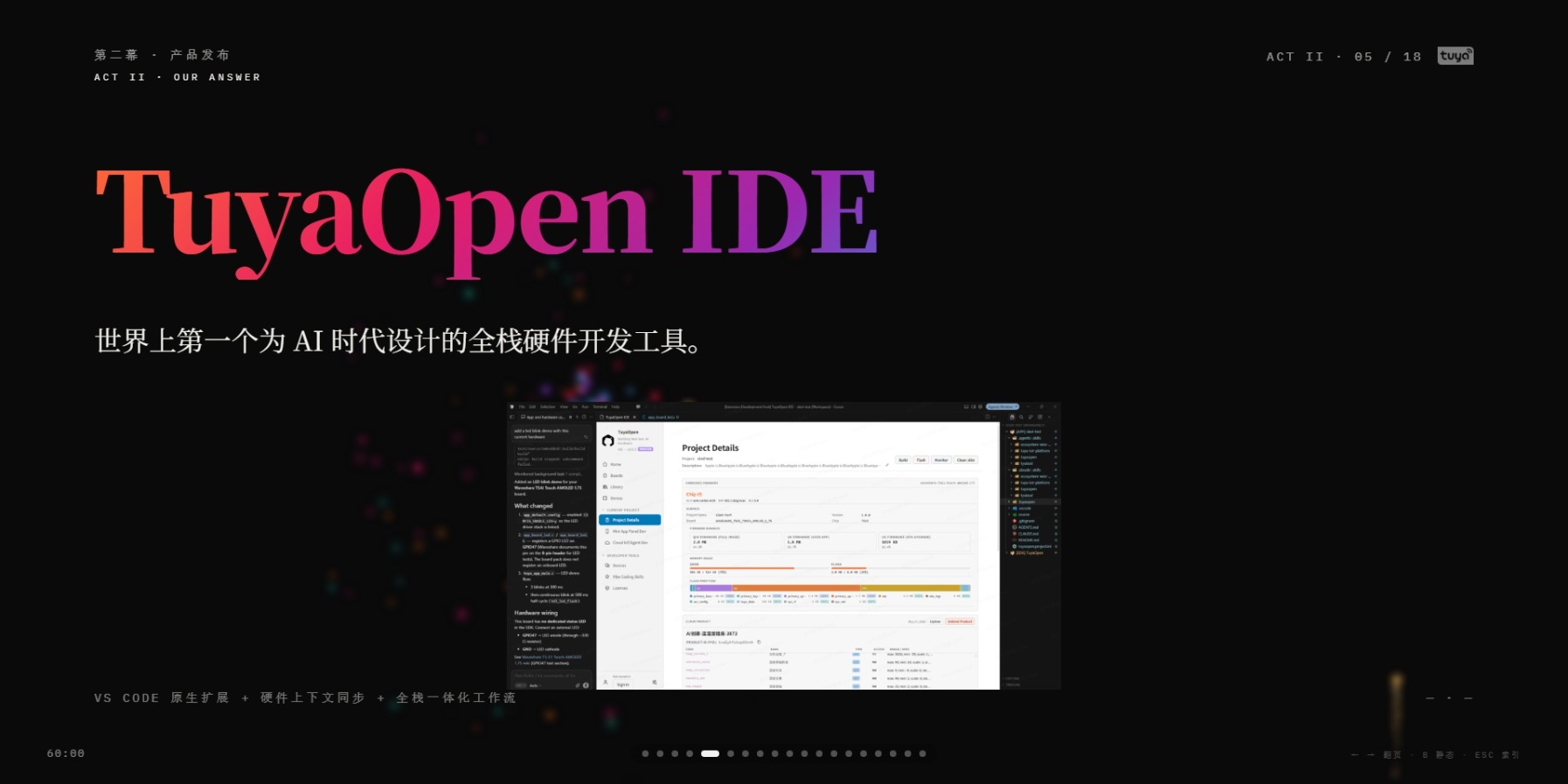
Task: Click the chat message input field
Action: [x=552, y=676]
